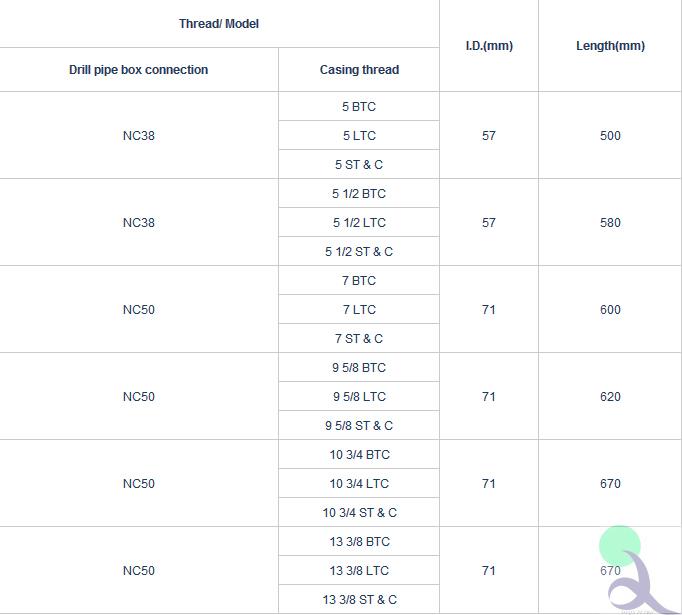This screenshot has width=682, height=615.
Task: Click the 10 3/4 BTC cell
Action: point(359,455)
